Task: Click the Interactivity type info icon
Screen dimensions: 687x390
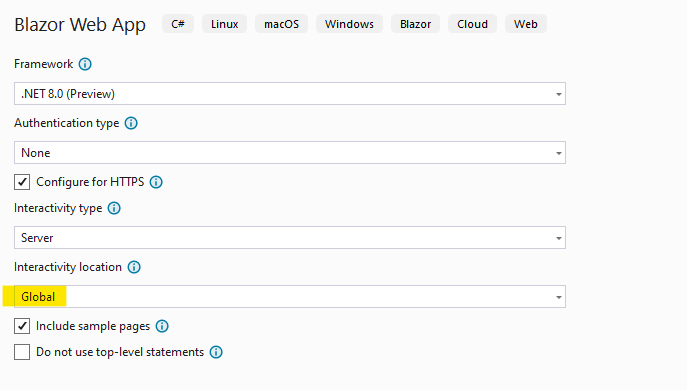Action: (114, 208)
